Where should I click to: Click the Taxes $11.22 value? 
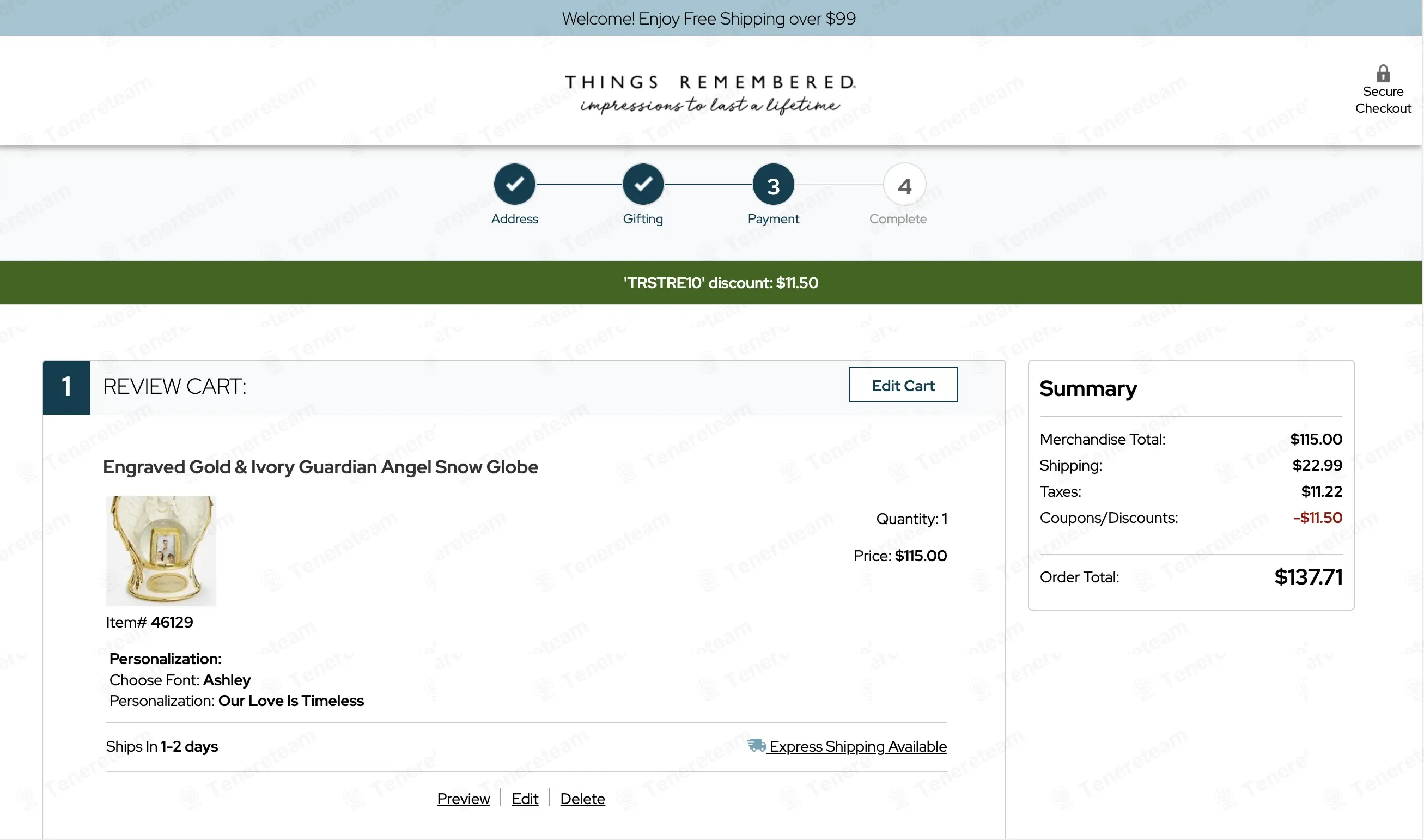tap(1322, 491)
